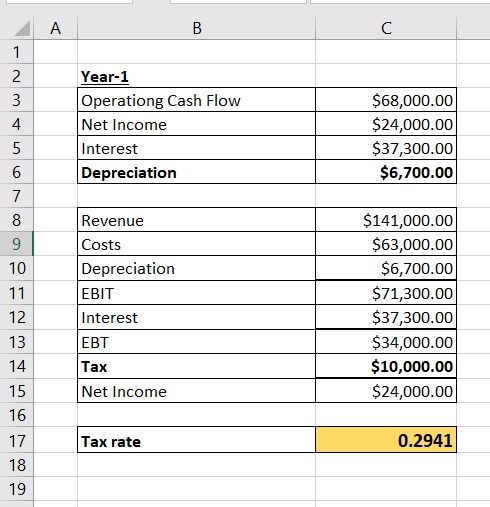Click the bold Tax label in row 14
Viewport: 490px width, 507px height.
coord(196,366)
